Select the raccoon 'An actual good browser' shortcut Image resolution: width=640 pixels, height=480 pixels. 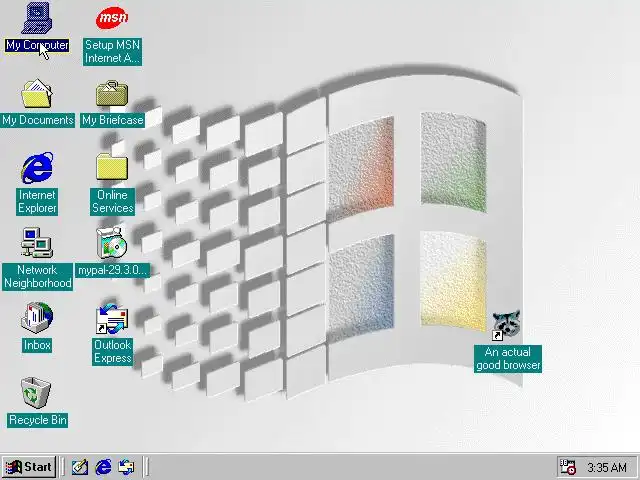(x=506, y=325)
